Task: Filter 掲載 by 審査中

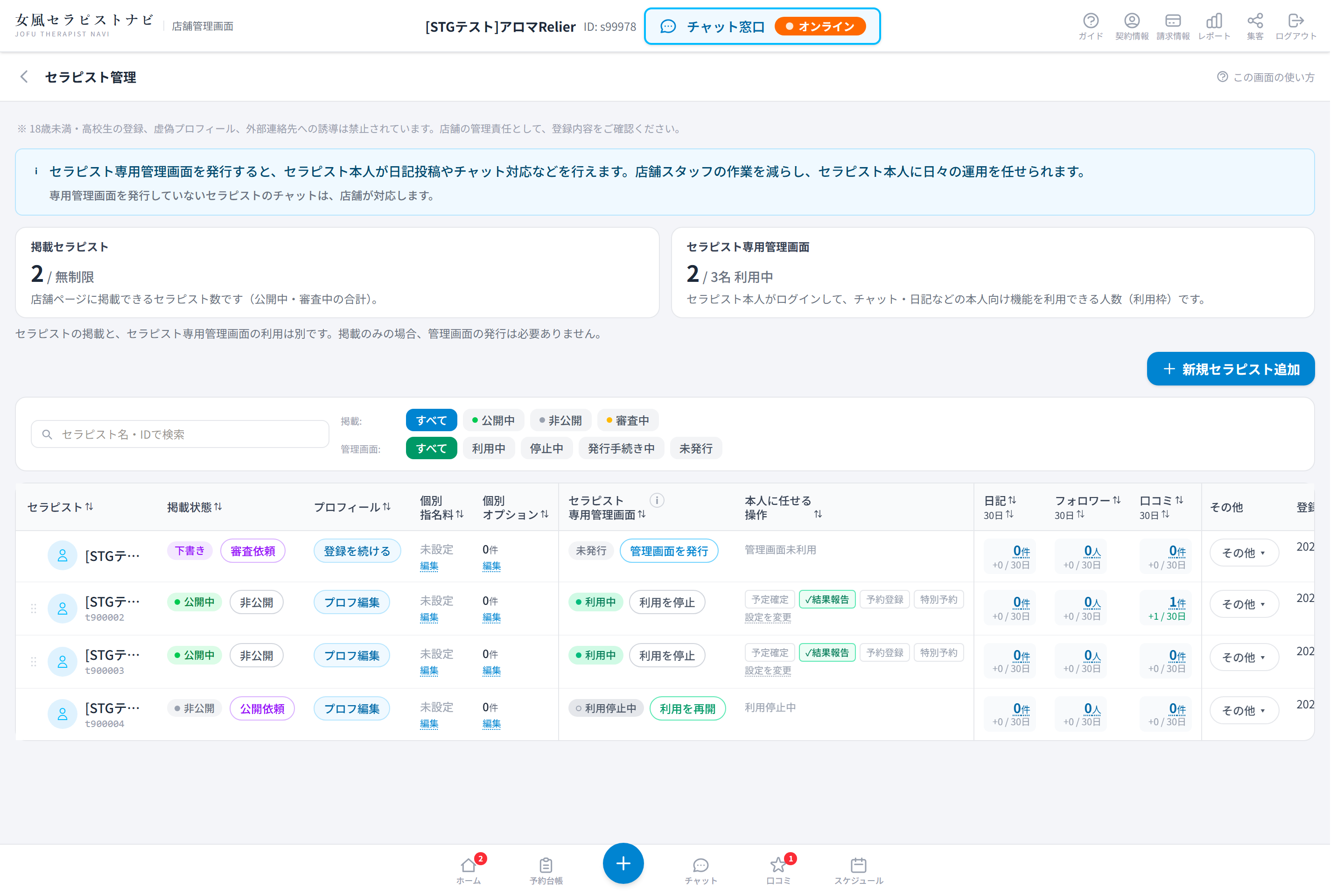Action: click(x=634, y=425)
